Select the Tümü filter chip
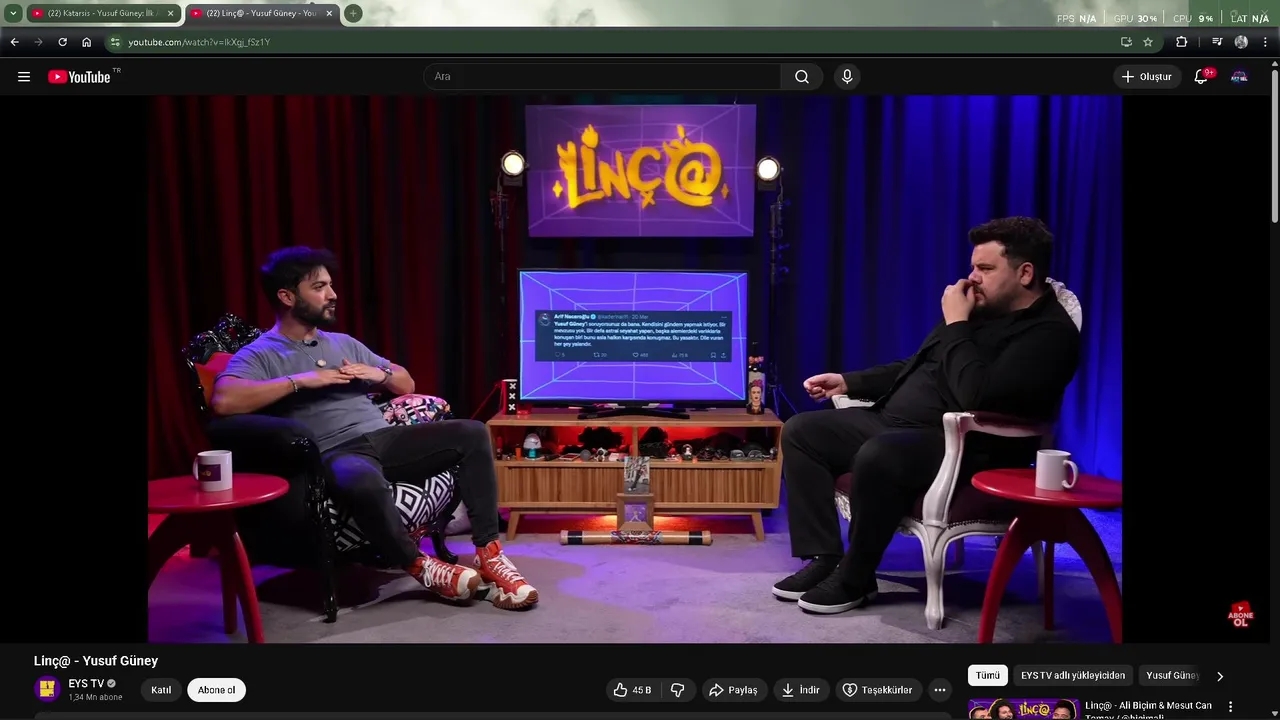 pos(988,675)
